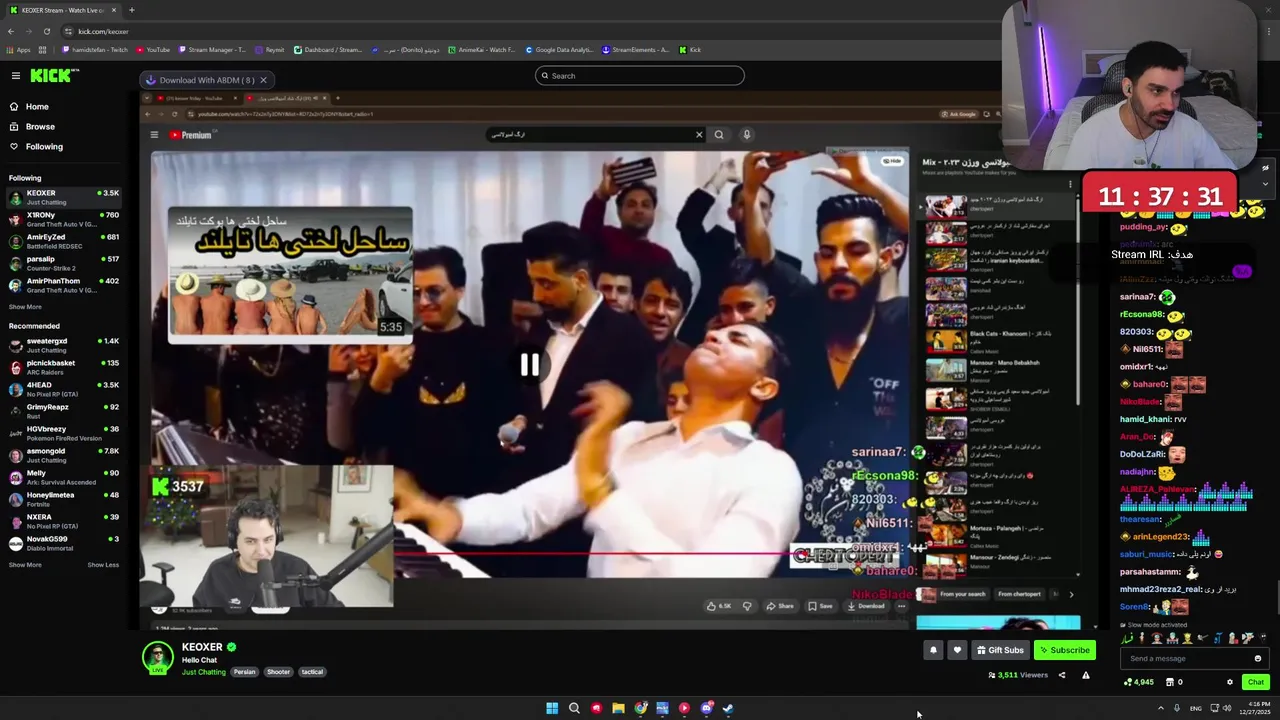Click ENG language indicator in tray
The image size is (1280, 720).
point(1195,708)
